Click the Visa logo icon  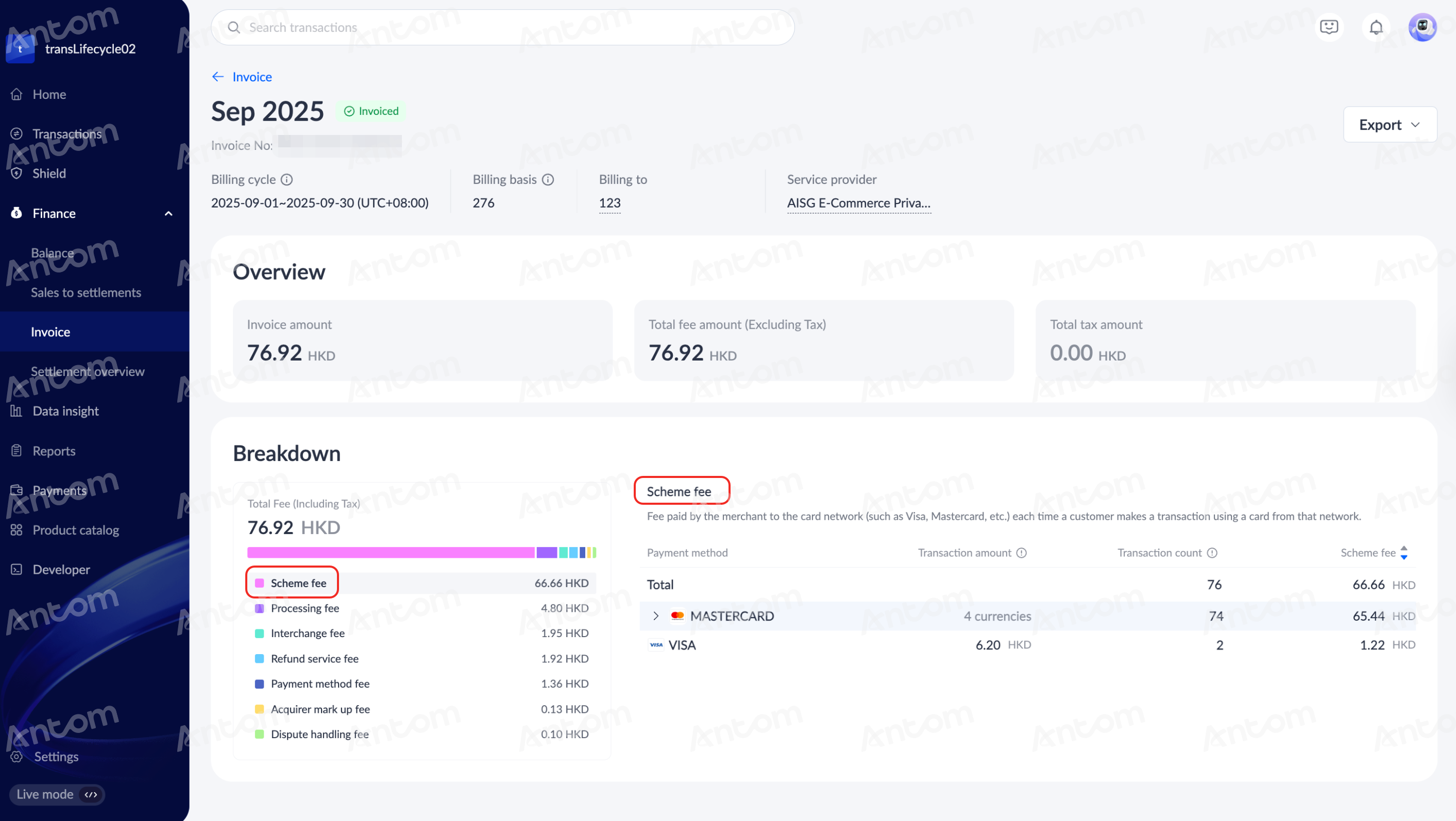[x=656, y=645]
